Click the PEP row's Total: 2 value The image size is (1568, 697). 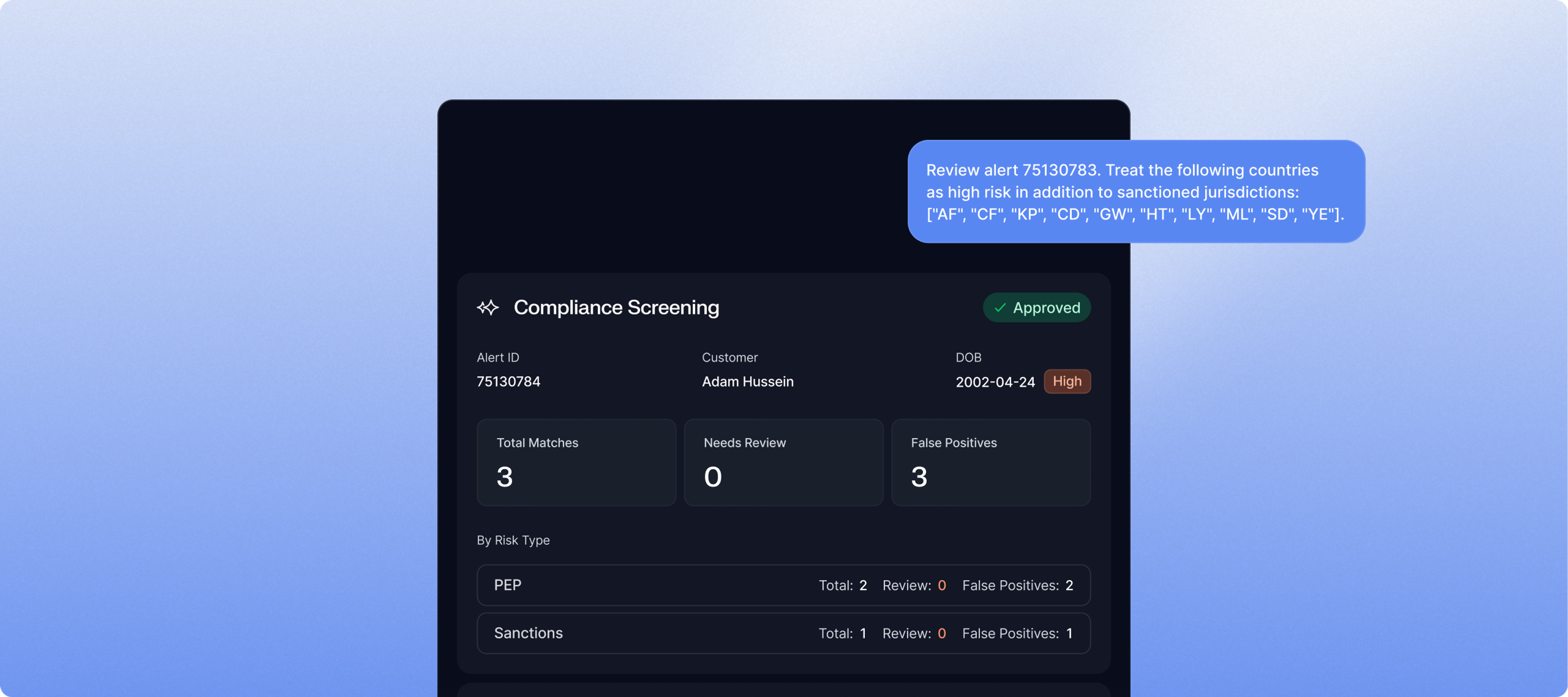click(x=843, y=585)
